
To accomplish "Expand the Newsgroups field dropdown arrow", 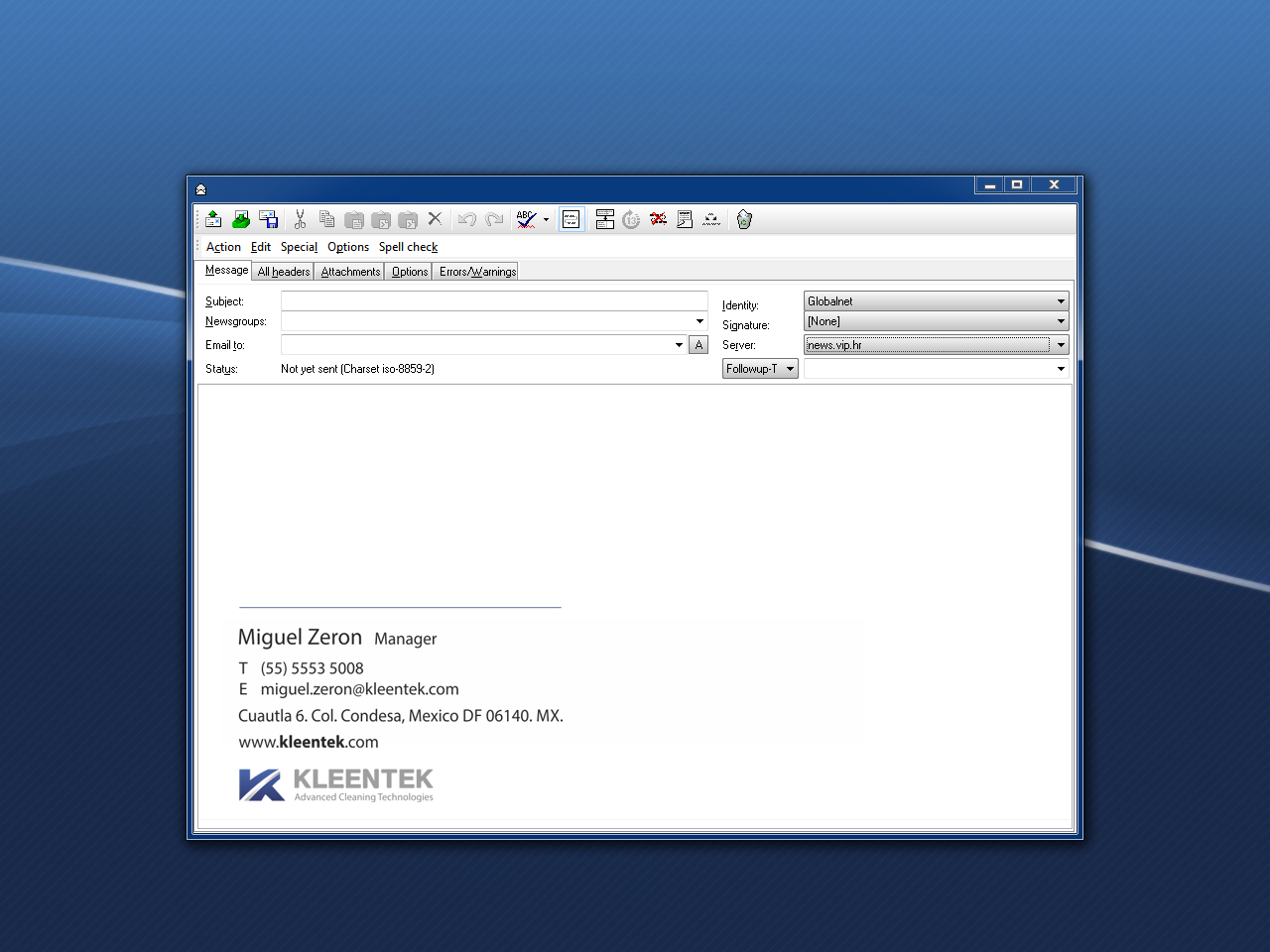I will (x=699, y=321).
